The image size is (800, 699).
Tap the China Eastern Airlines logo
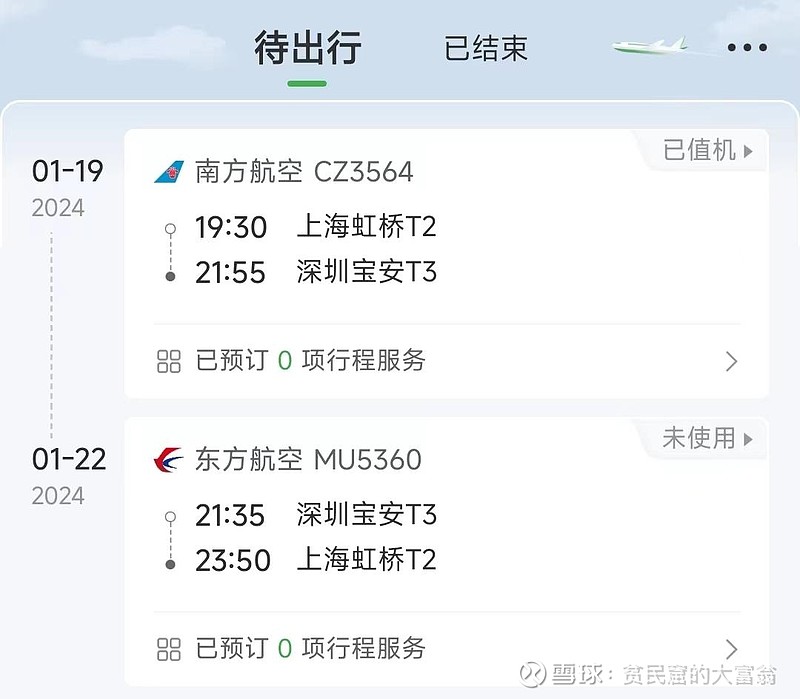coord(168,460)
